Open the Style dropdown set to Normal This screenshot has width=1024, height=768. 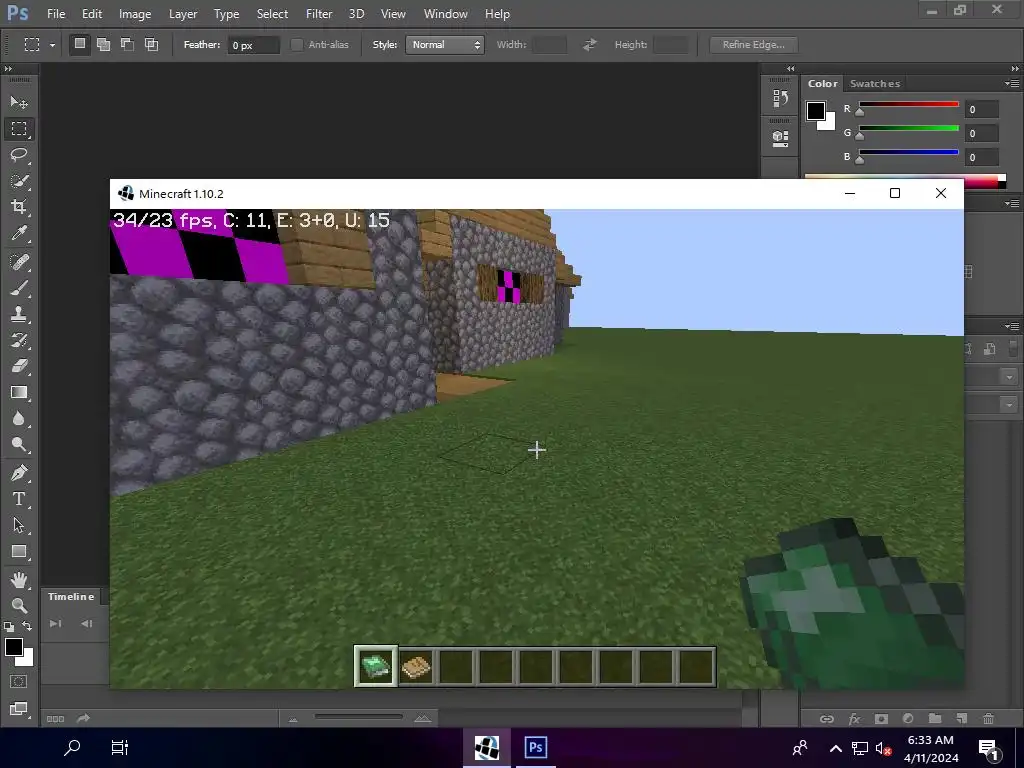pos(445,44)
